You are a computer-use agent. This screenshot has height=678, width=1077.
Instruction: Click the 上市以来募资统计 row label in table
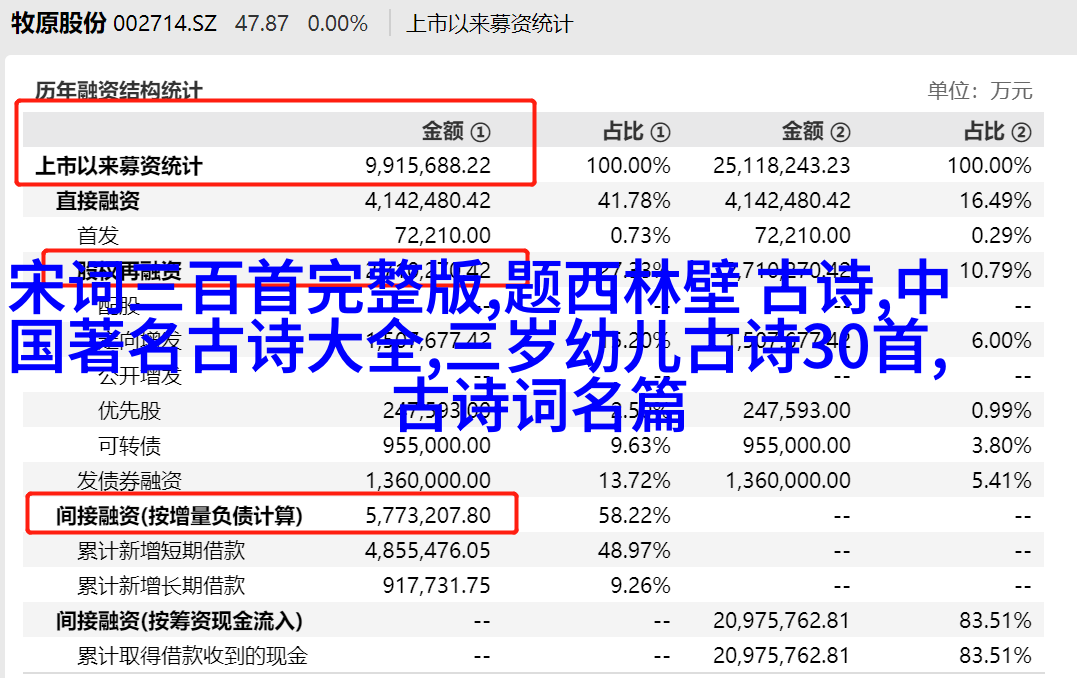click(x=119, y=166)
